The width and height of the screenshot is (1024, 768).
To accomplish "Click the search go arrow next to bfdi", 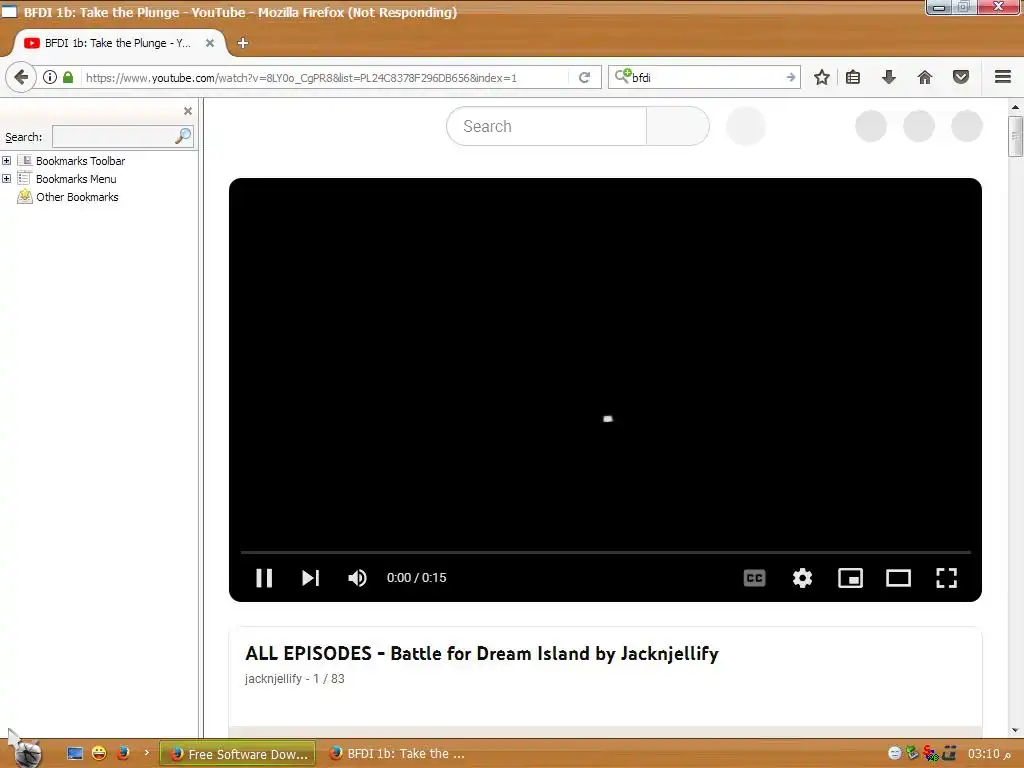I will (791, 77).
